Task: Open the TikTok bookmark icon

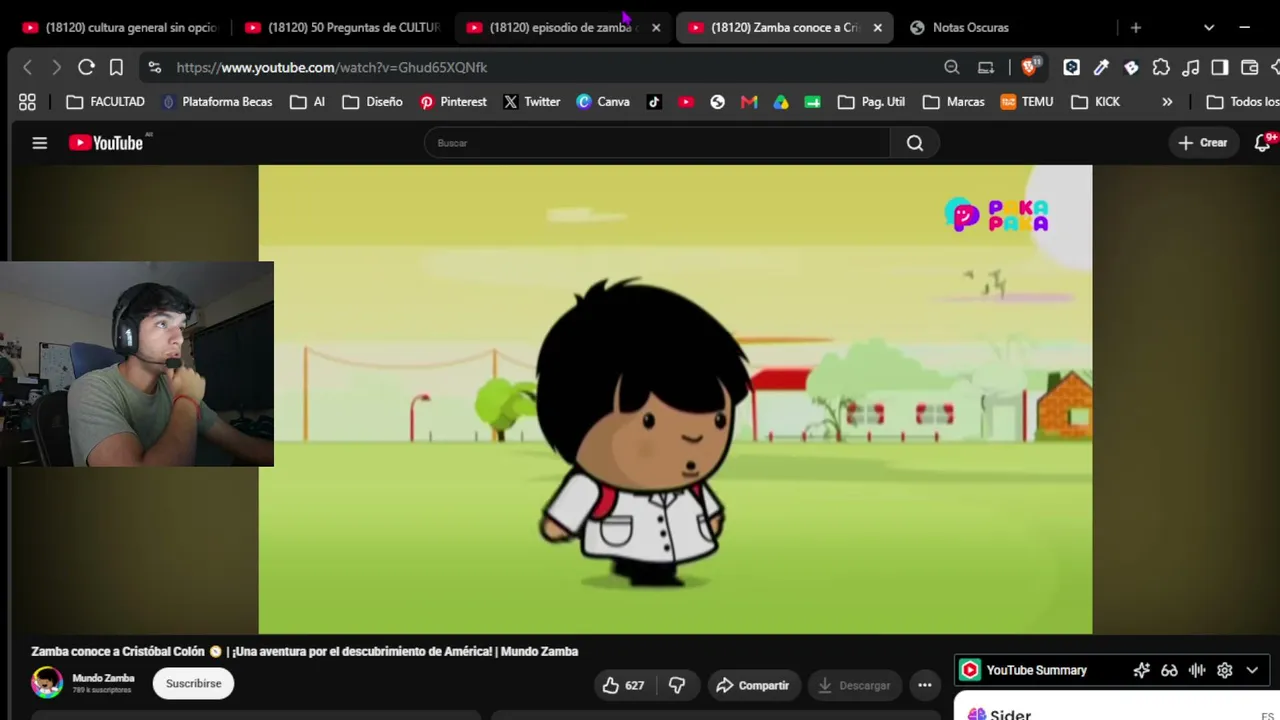Action: click(x=654, y=102)
